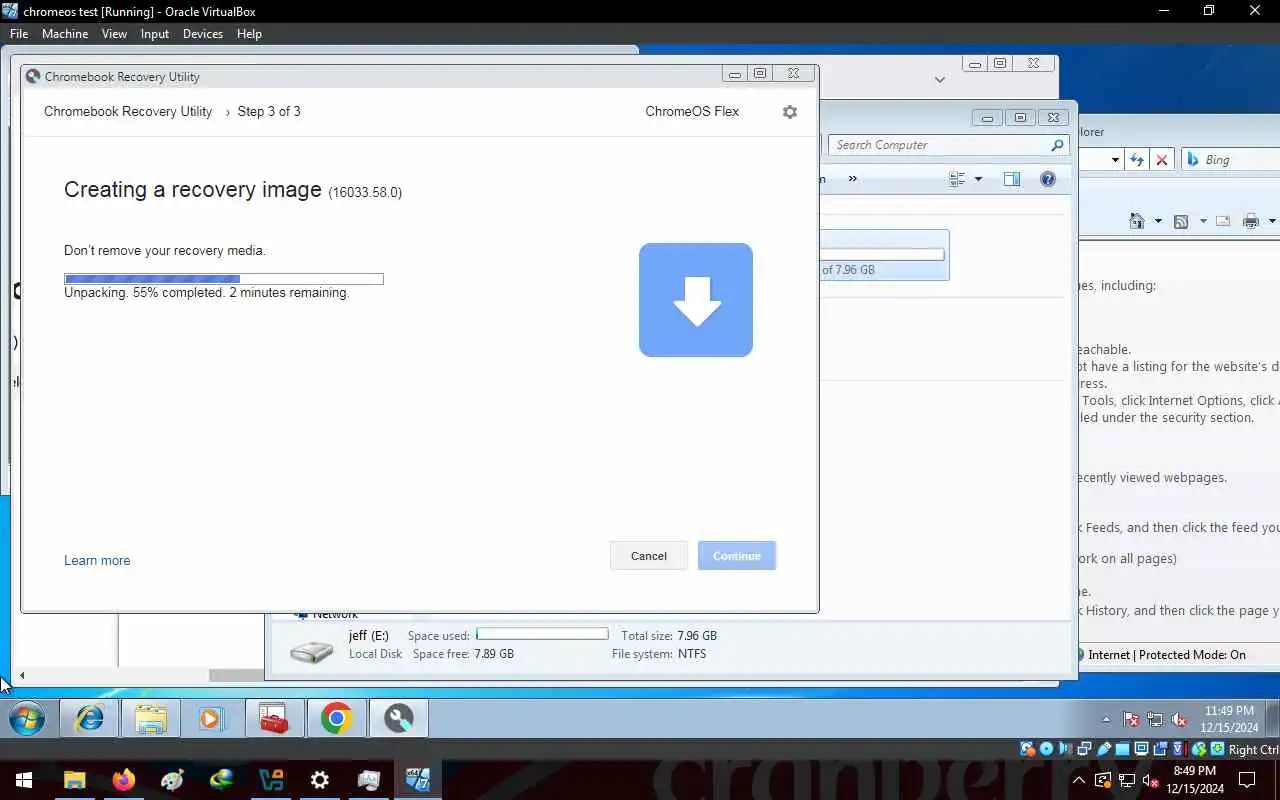Open the VirtualBox File menu

point(19,34)
